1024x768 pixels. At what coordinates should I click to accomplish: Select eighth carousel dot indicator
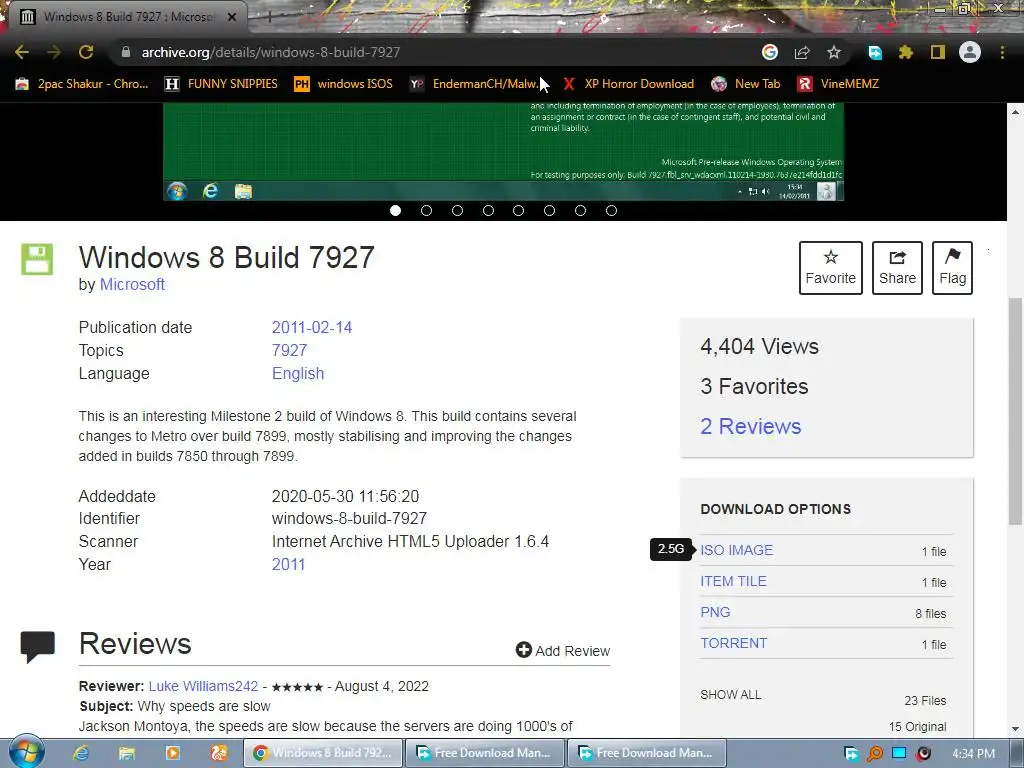(x=611, y=210)
